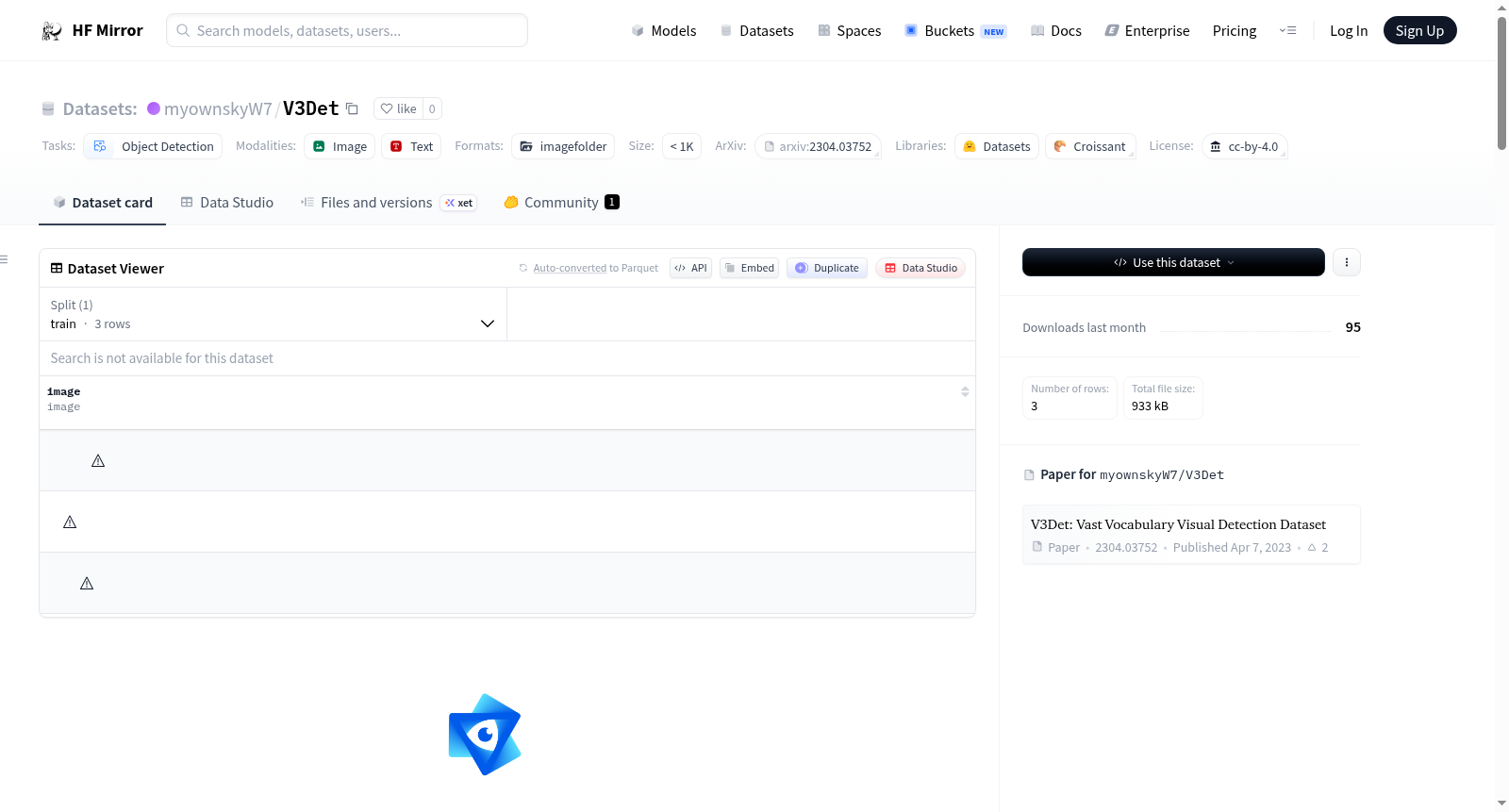Open the Community tab
The width and height of the screenshot is (1509, 812).
click(x=561, y=203)
